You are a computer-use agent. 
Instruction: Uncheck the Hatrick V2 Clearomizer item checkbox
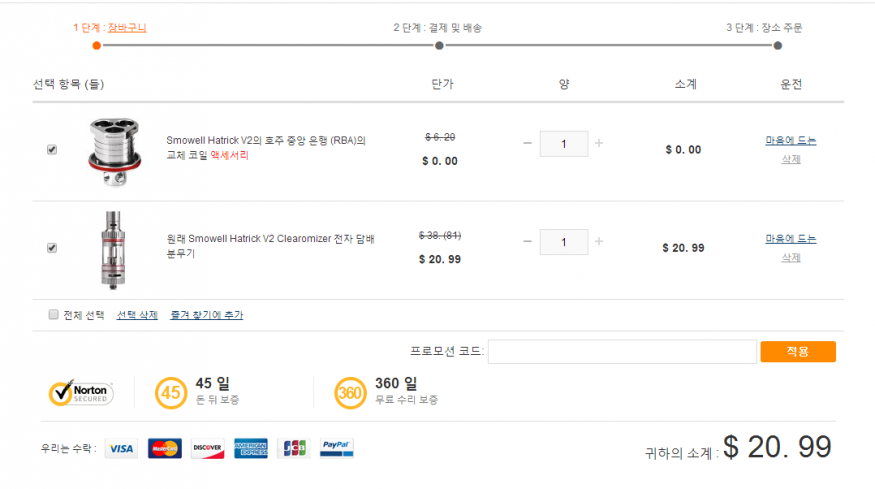pyautogui.click(x=52, y=248)
